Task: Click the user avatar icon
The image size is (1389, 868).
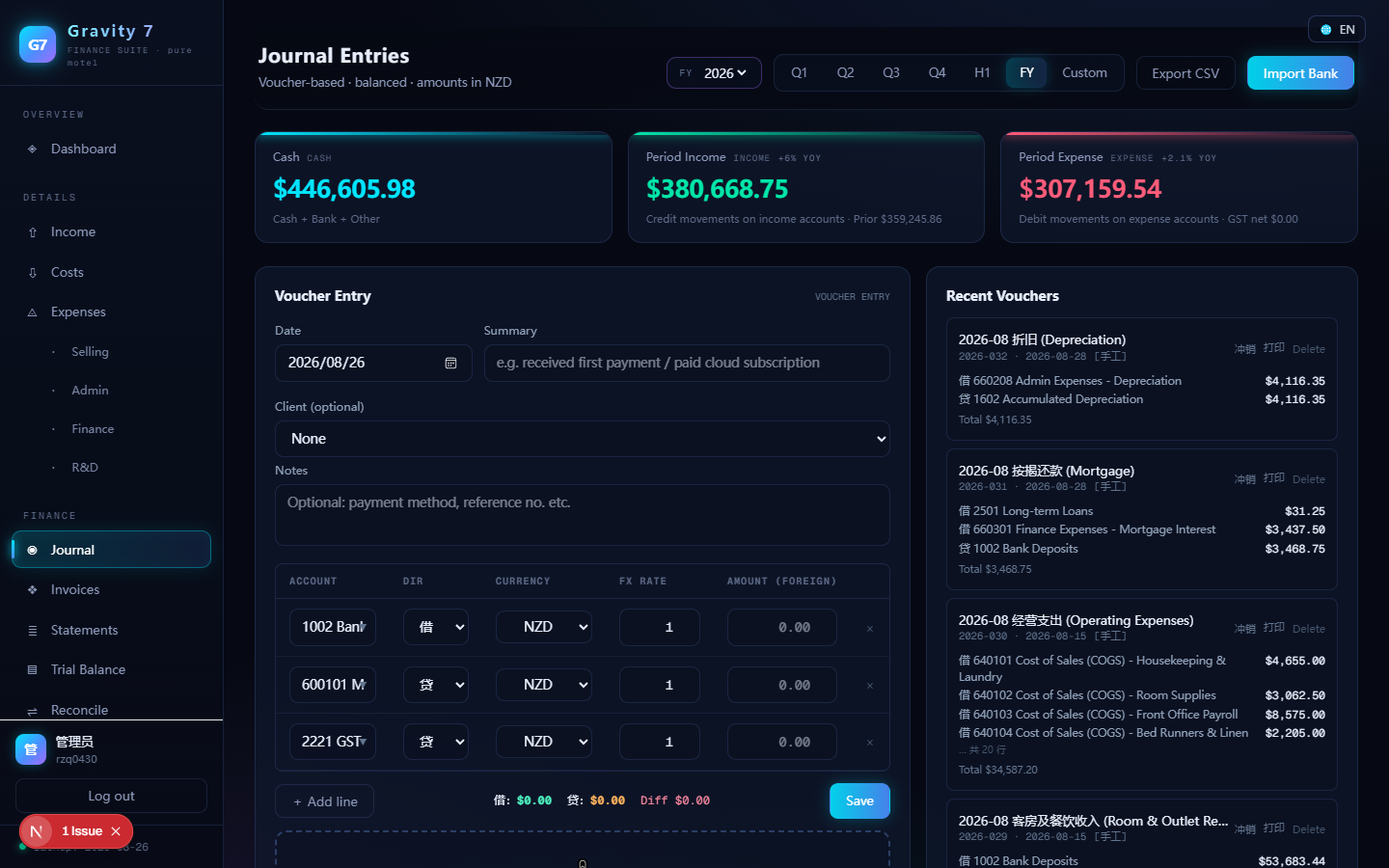Action: tap(31, 749)
